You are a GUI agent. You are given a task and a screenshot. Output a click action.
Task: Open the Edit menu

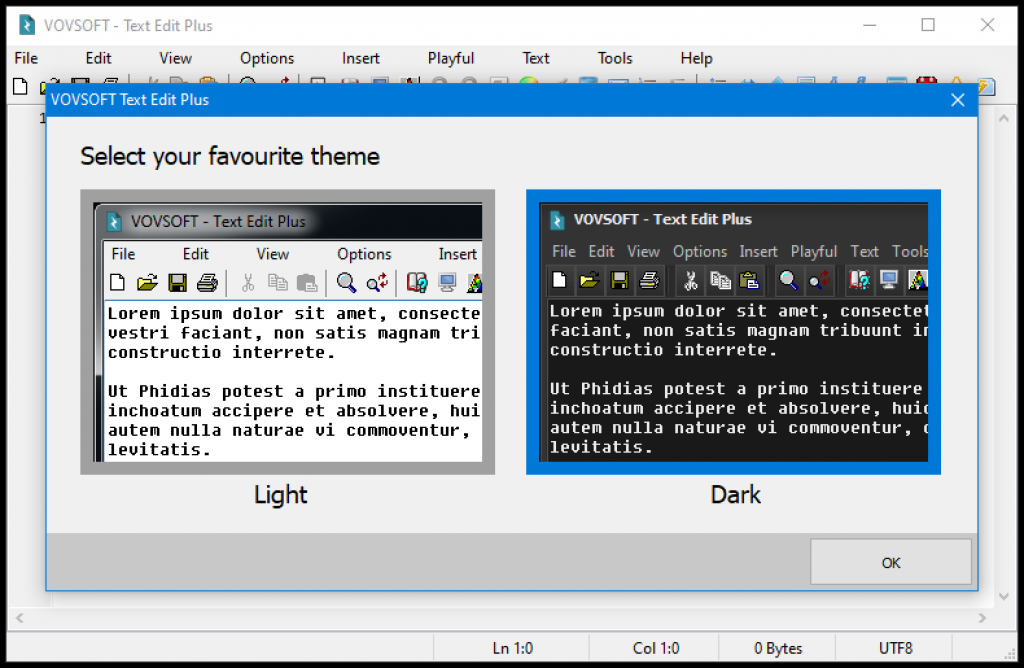(98, 58)
